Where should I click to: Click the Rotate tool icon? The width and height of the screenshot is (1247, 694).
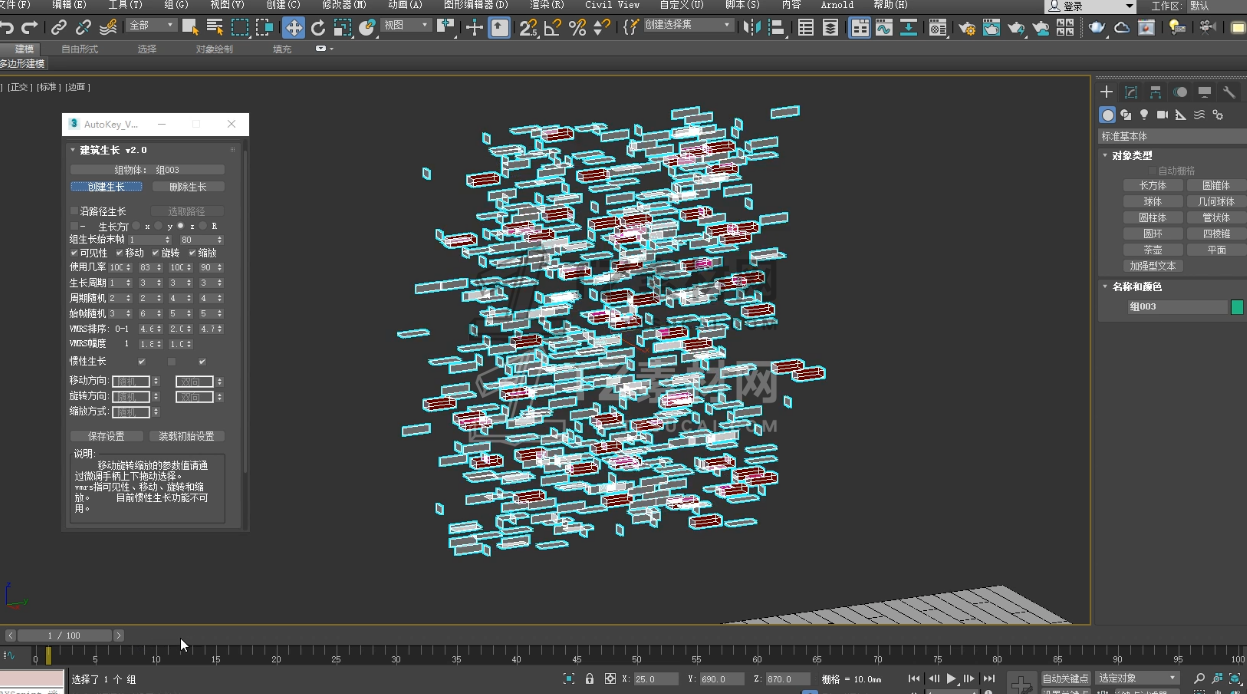point(318,28)
